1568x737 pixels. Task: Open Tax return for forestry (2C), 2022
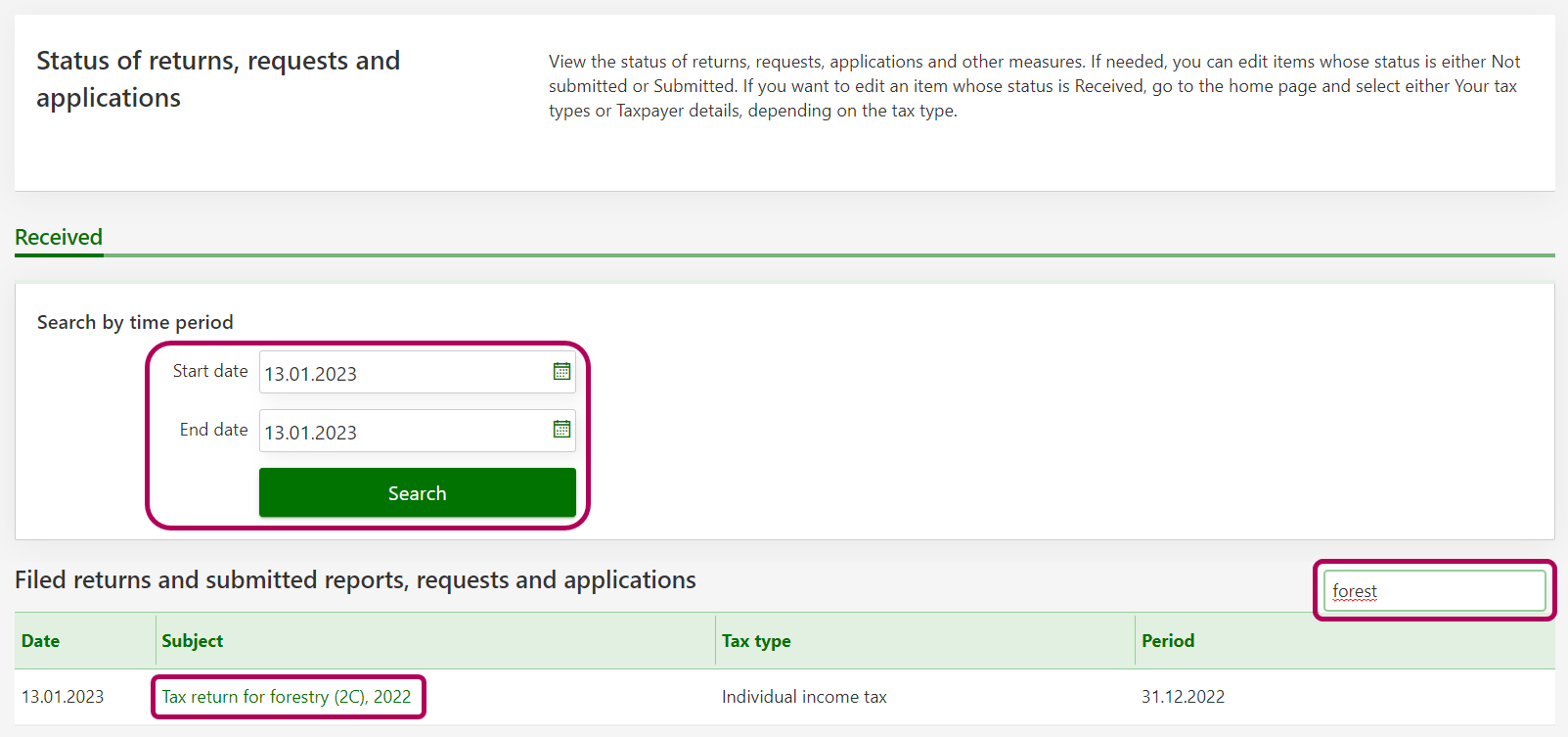(287, 697)
